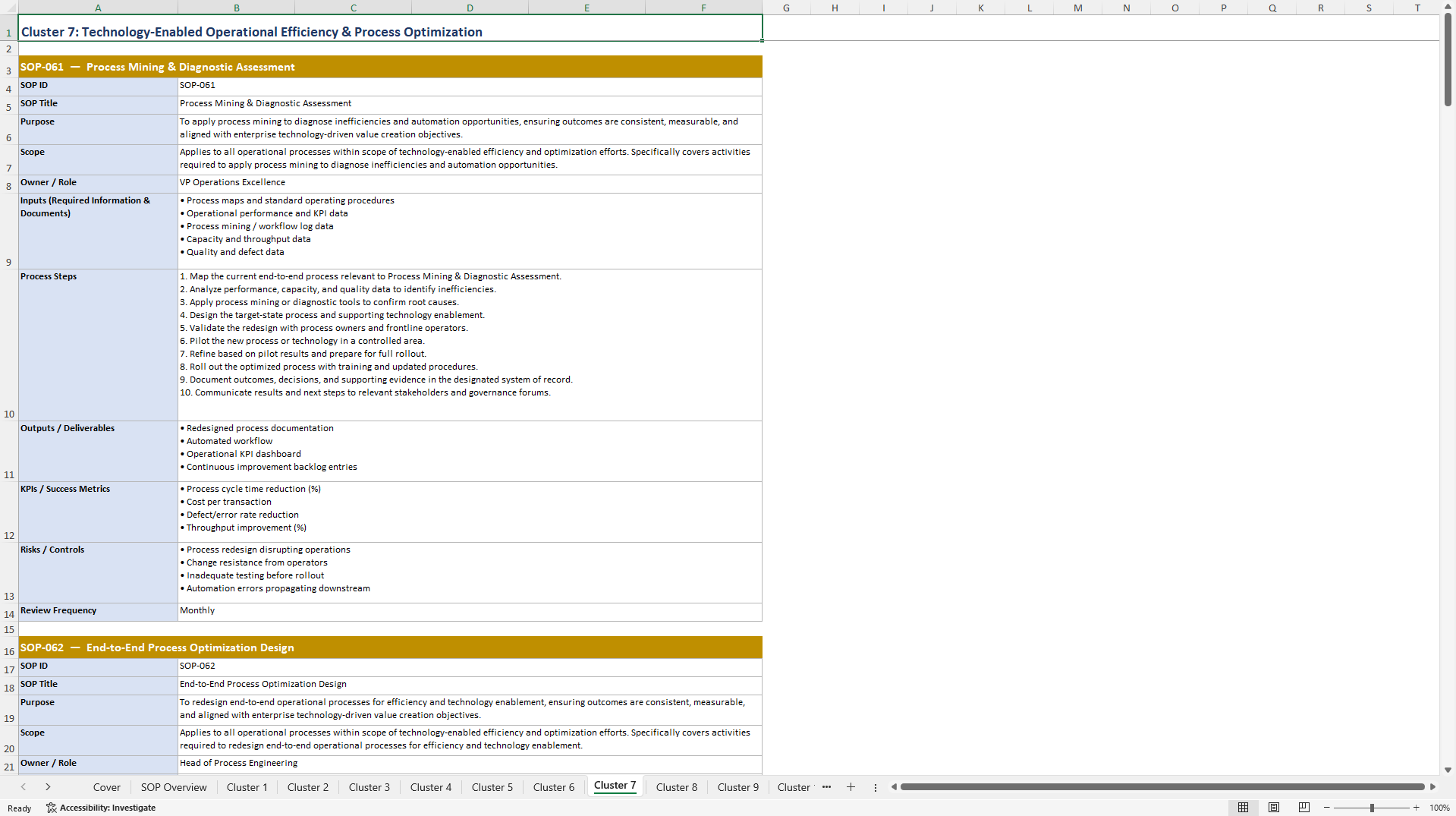Click the 100% zoom level indicator
Screen dimensions: 1456x816
click(1440, 808)
